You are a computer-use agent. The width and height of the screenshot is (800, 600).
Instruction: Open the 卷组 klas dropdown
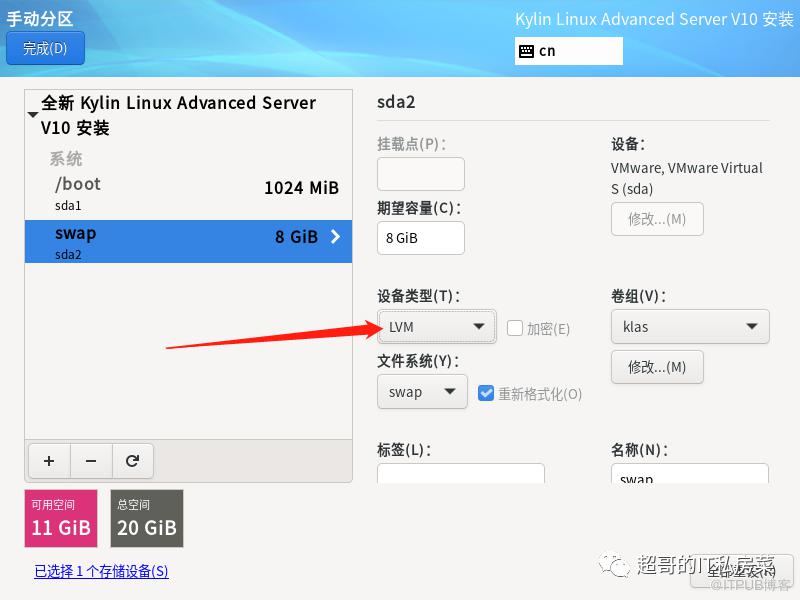[x=689, y=326]
